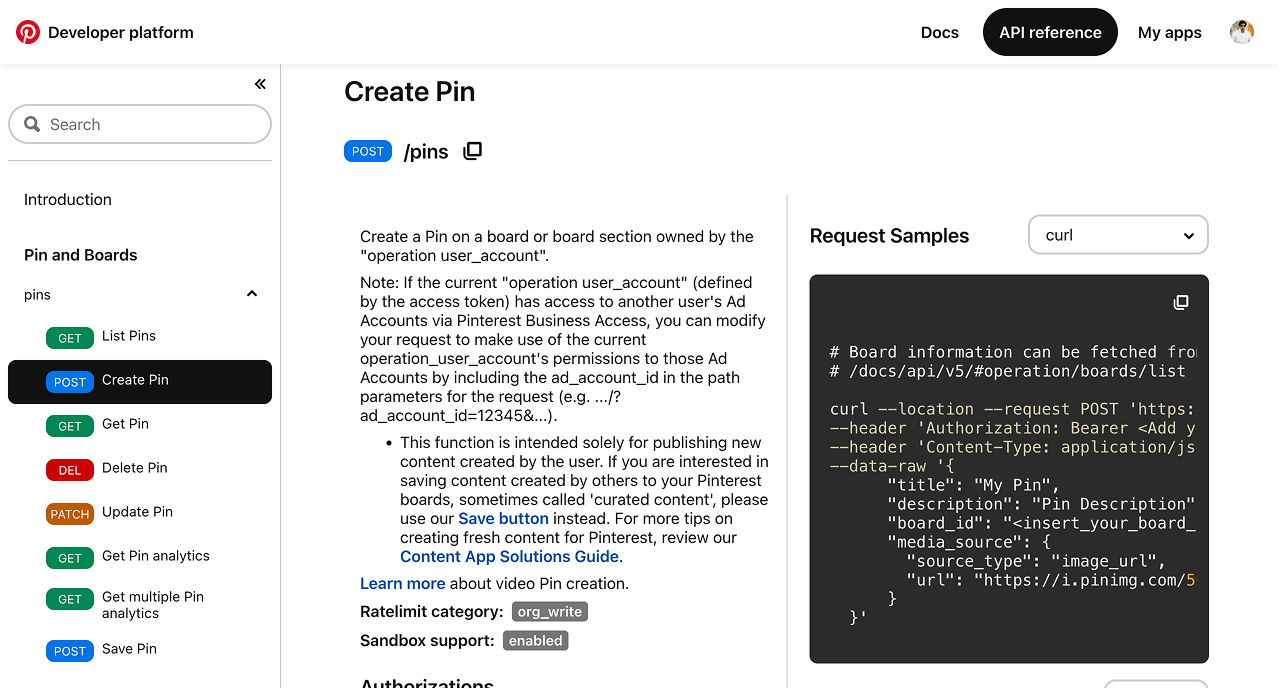Click the Pinterest logo icon
Image resolution: width=1278 pixels, height=688 pixels.
pos(28,32)
